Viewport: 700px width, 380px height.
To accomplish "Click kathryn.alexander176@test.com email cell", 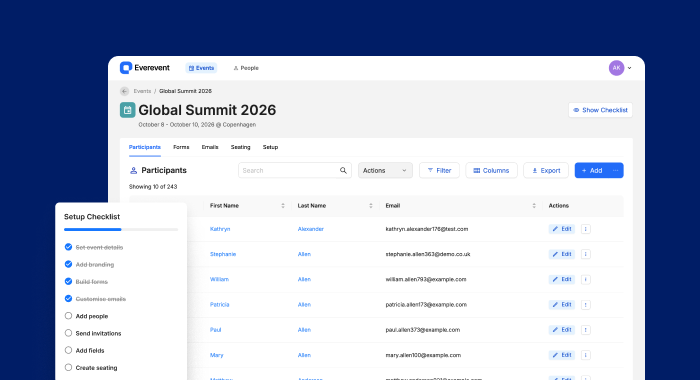I will point(427,229).
